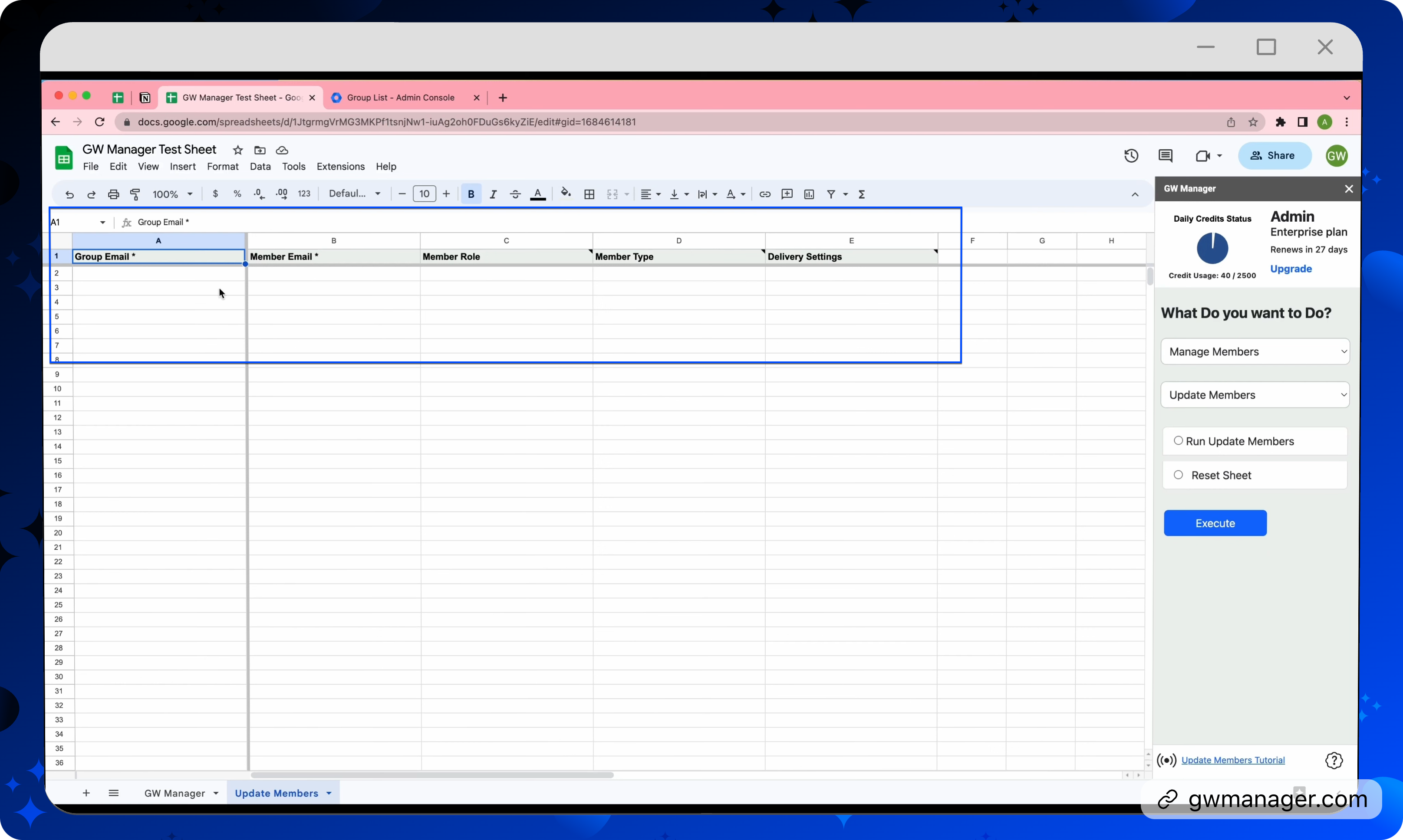1403x840 pixels.
Task: Decrease decimal places icon
Action: pos(259,194)
